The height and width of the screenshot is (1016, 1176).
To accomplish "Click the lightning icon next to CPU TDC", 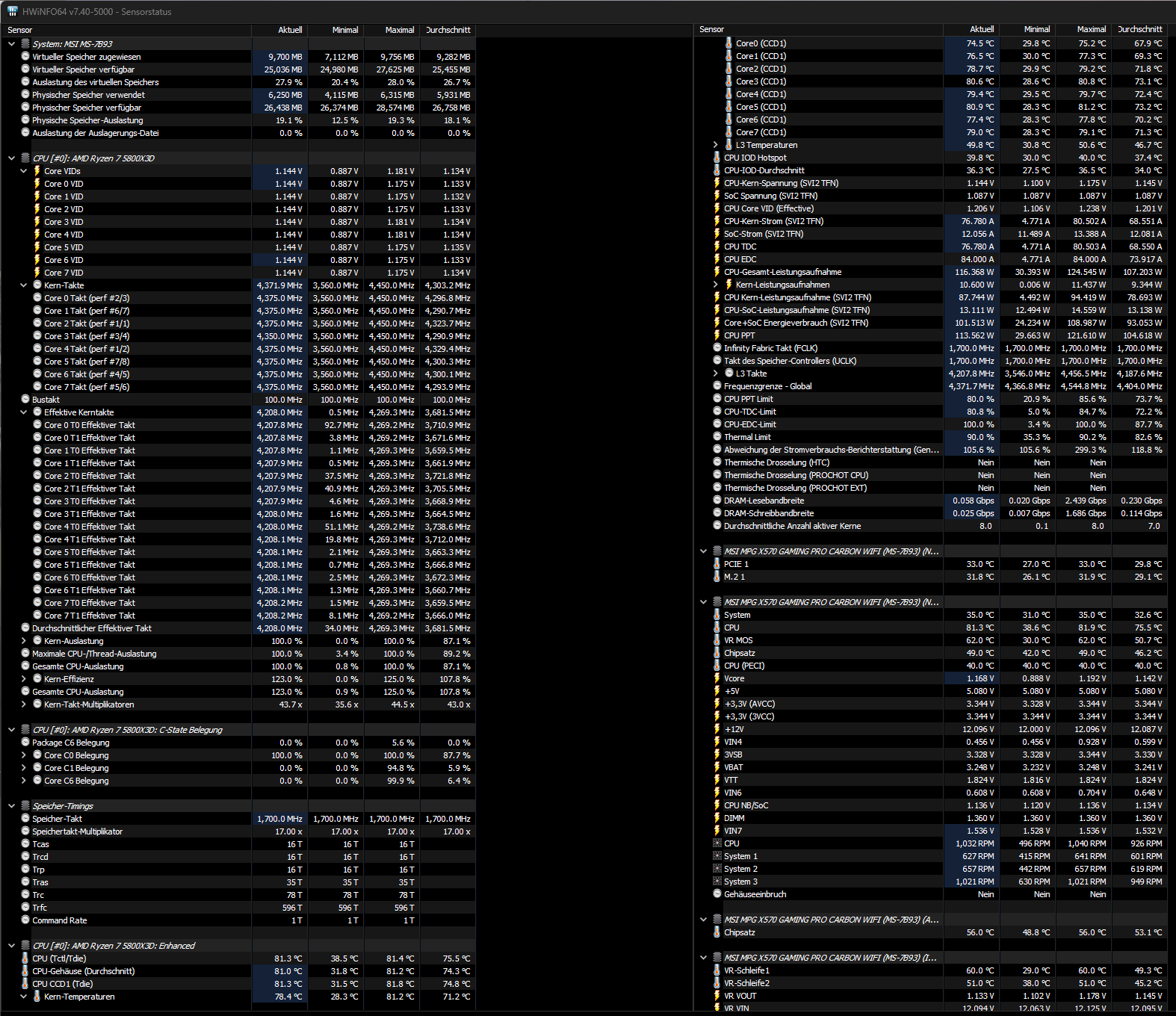I will (717, 247).
